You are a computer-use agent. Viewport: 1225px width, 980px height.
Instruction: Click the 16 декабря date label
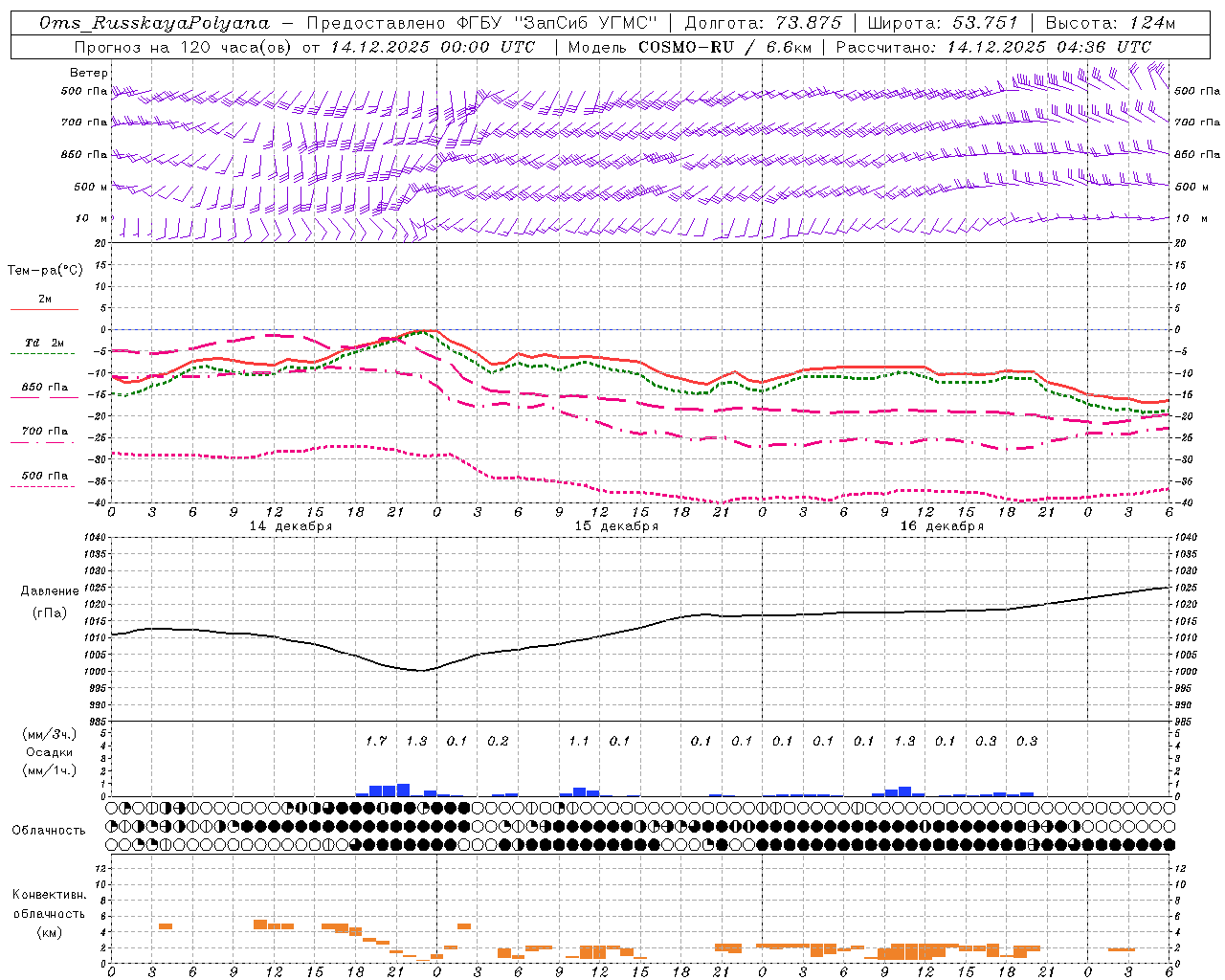(x=942, y=526)
